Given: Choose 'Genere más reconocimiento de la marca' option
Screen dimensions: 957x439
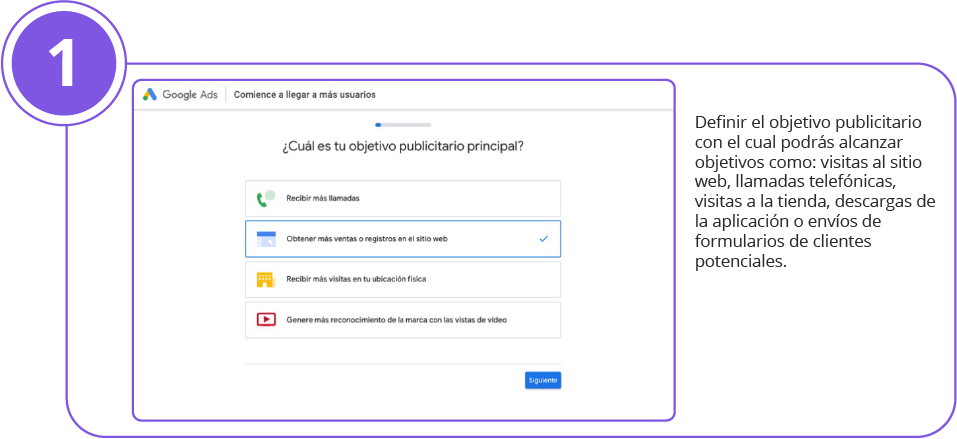Looking at the screenshot, I should pos(403,319).
